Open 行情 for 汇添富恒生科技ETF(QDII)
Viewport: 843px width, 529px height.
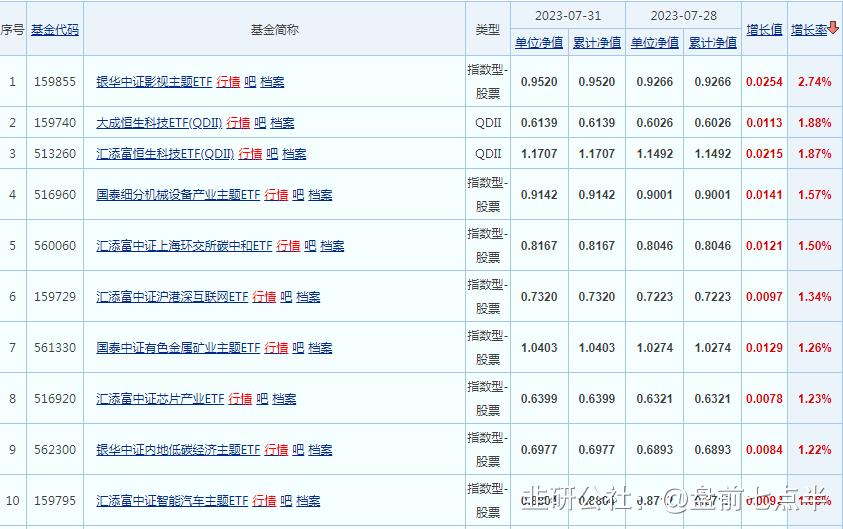pyautogui.click(x=250, y=154)
